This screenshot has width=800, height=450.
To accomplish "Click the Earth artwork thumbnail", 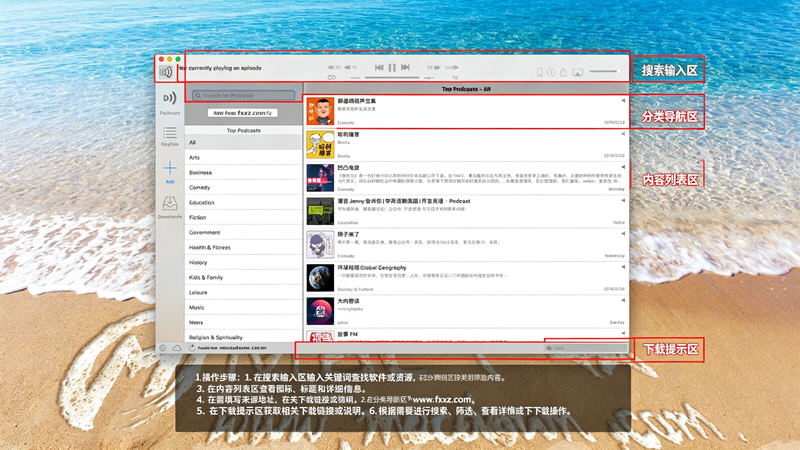I will click(320, 278).
